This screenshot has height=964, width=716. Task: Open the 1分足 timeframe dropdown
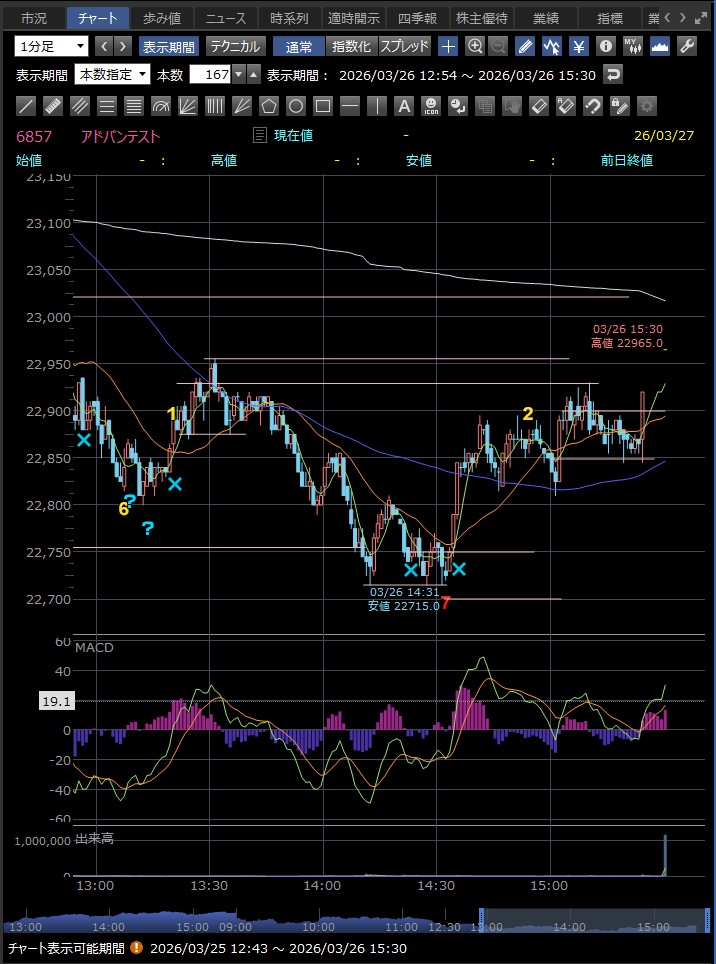pyautogui.click(x=51, y=46)
